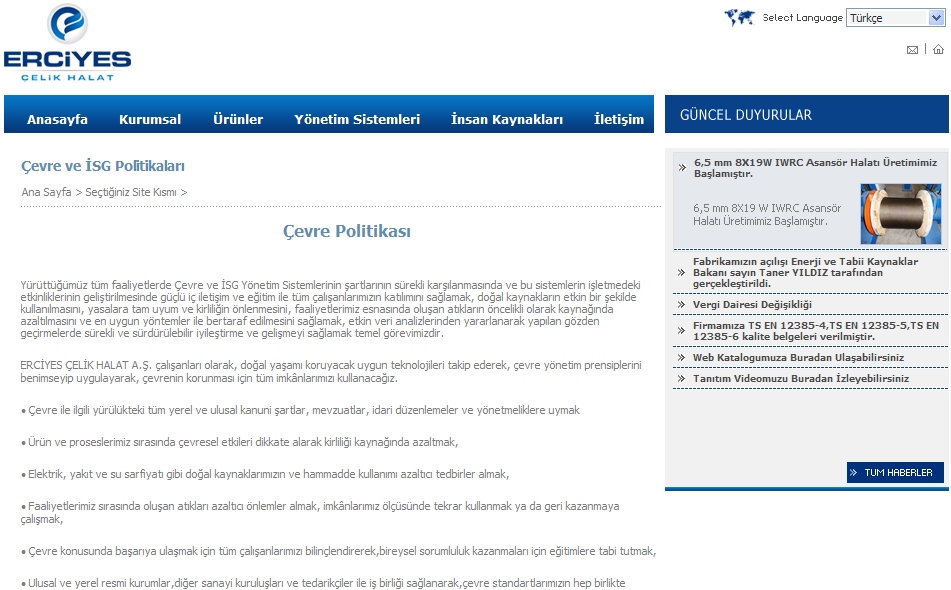
Task: Click the bullet starting 'Çevre ile ilgili yürülükteki'
Action: point(300,411)
